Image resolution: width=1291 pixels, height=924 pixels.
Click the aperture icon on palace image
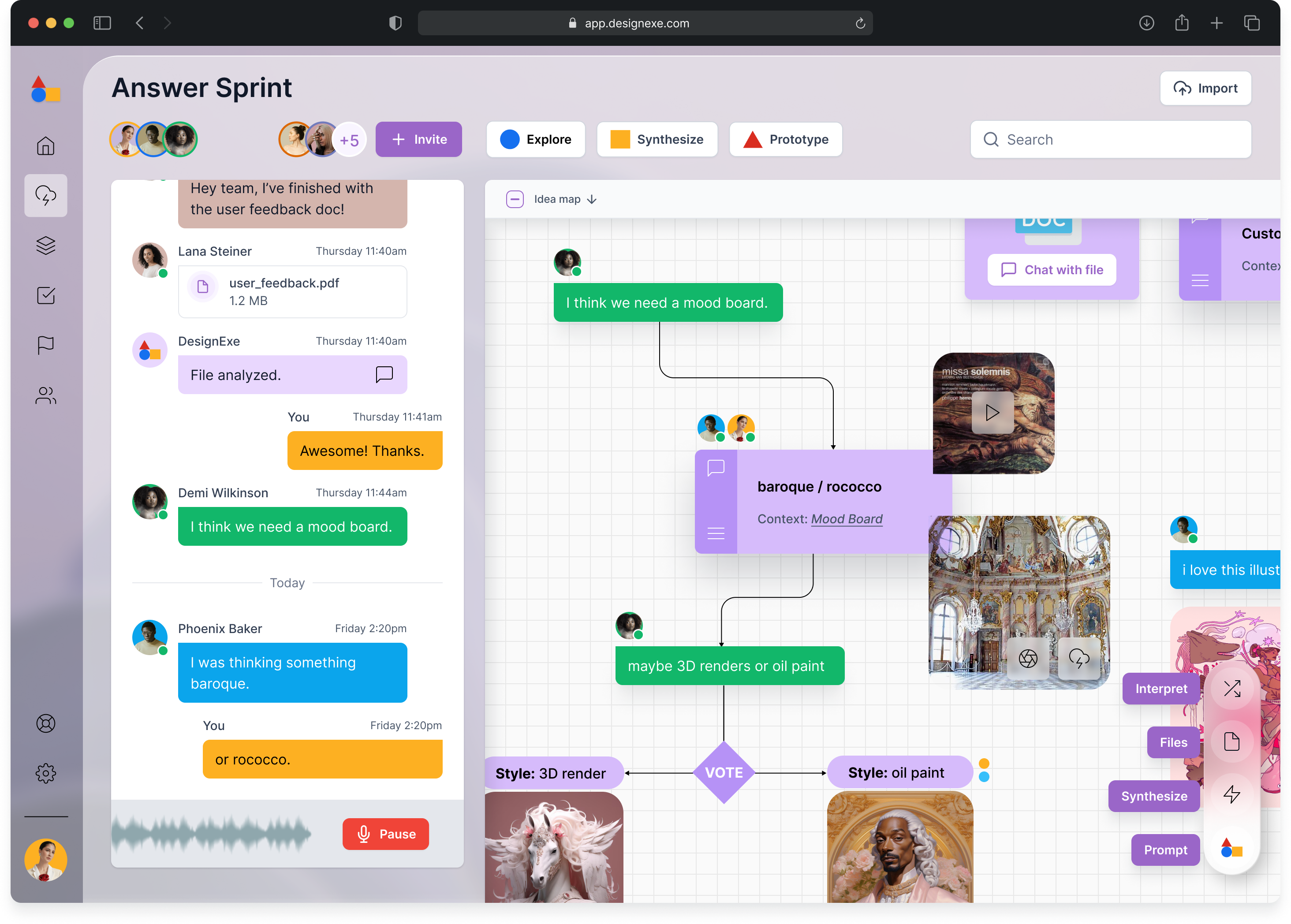(1028, 659)
